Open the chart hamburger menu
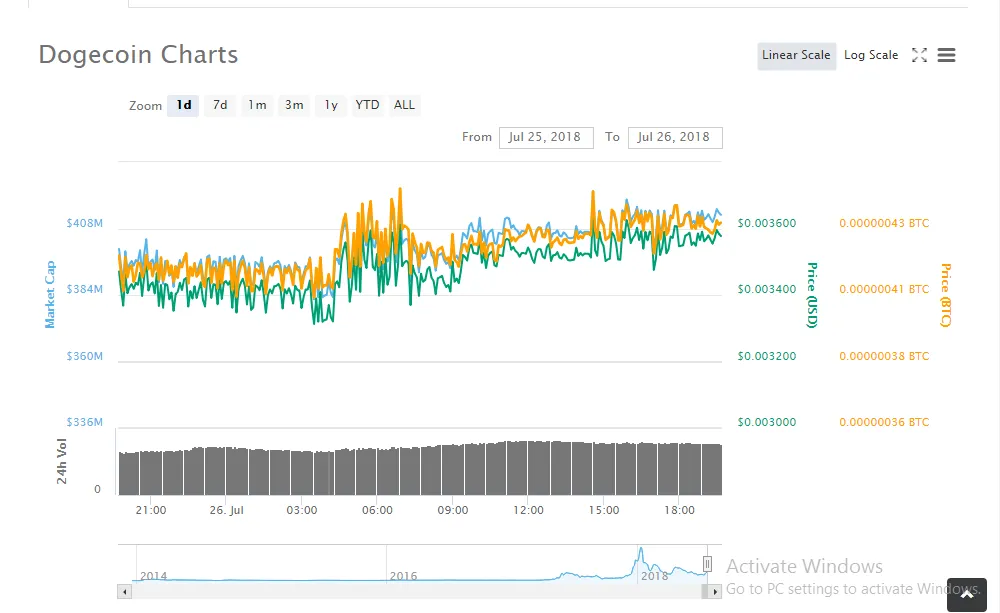The image size is (1000, 613). (946, 55)
